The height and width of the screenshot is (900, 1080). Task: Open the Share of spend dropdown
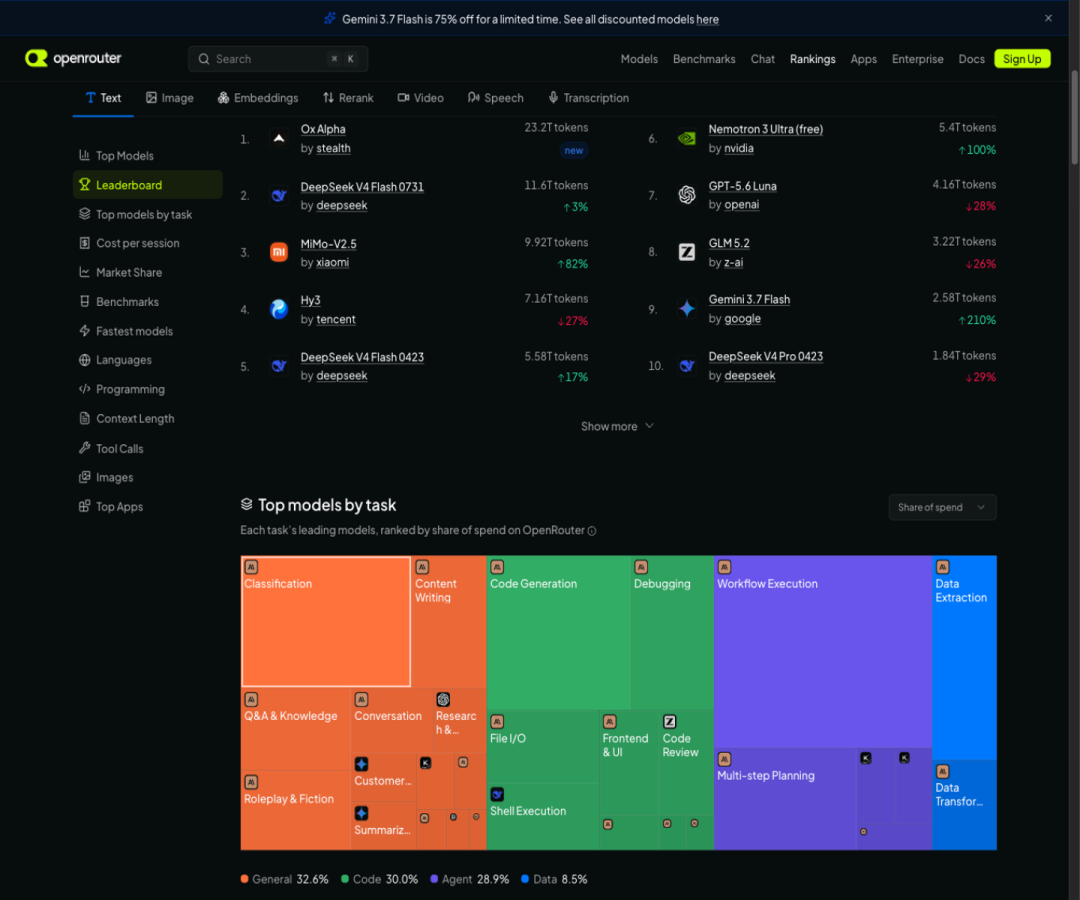(x=942, y=507)
